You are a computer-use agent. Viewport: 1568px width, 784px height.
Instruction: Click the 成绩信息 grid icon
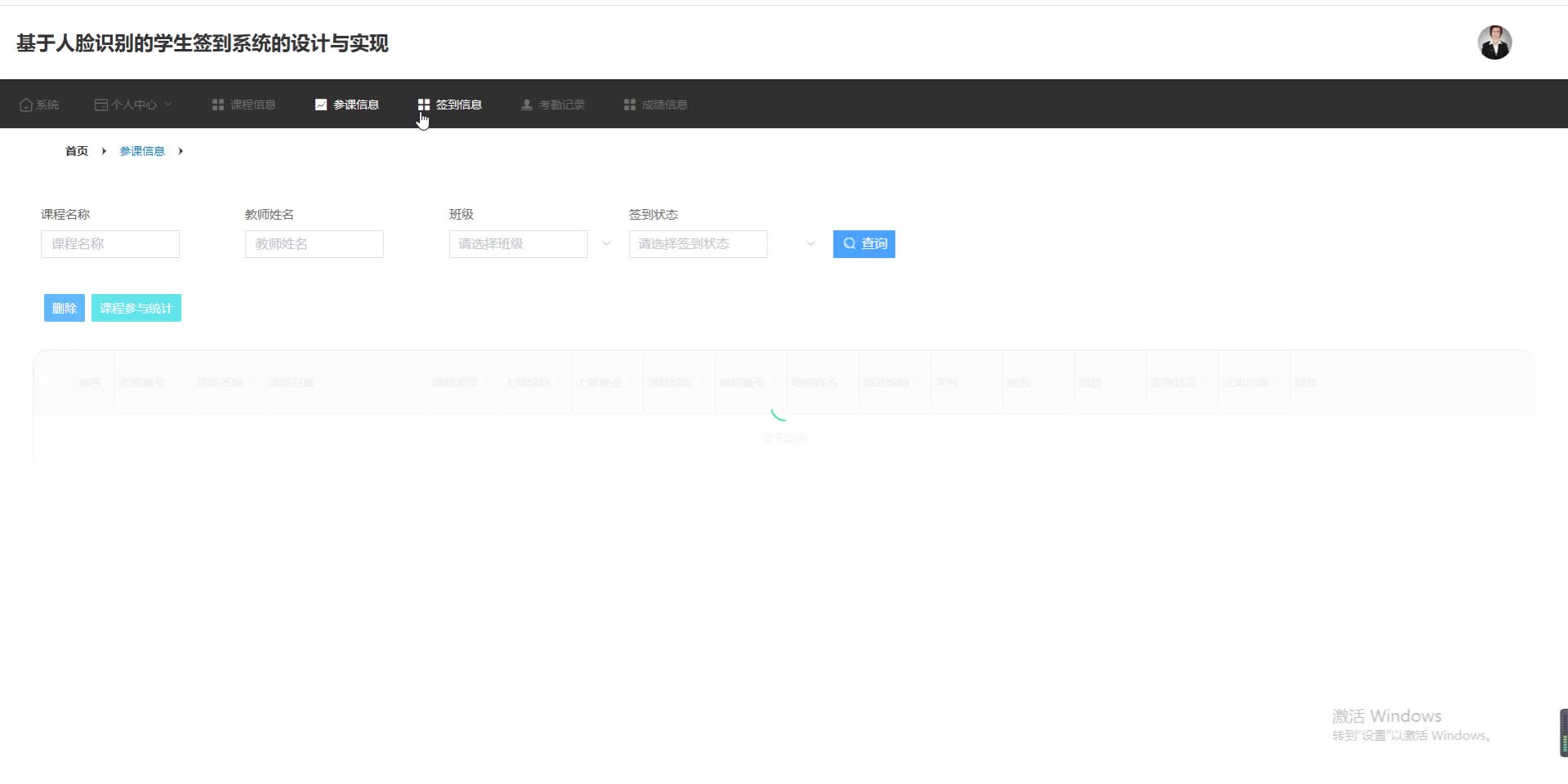click(630, 105)
